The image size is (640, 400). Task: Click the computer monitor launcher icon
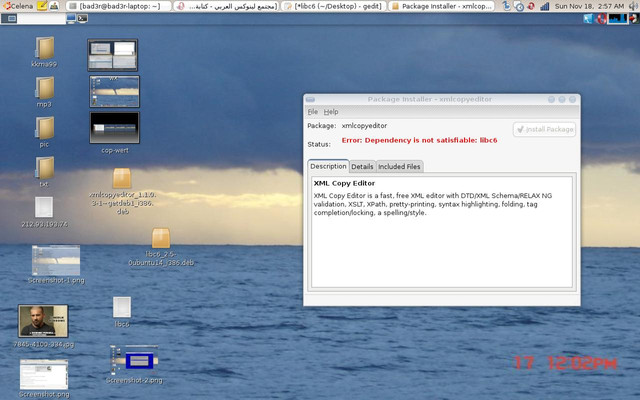71,18
